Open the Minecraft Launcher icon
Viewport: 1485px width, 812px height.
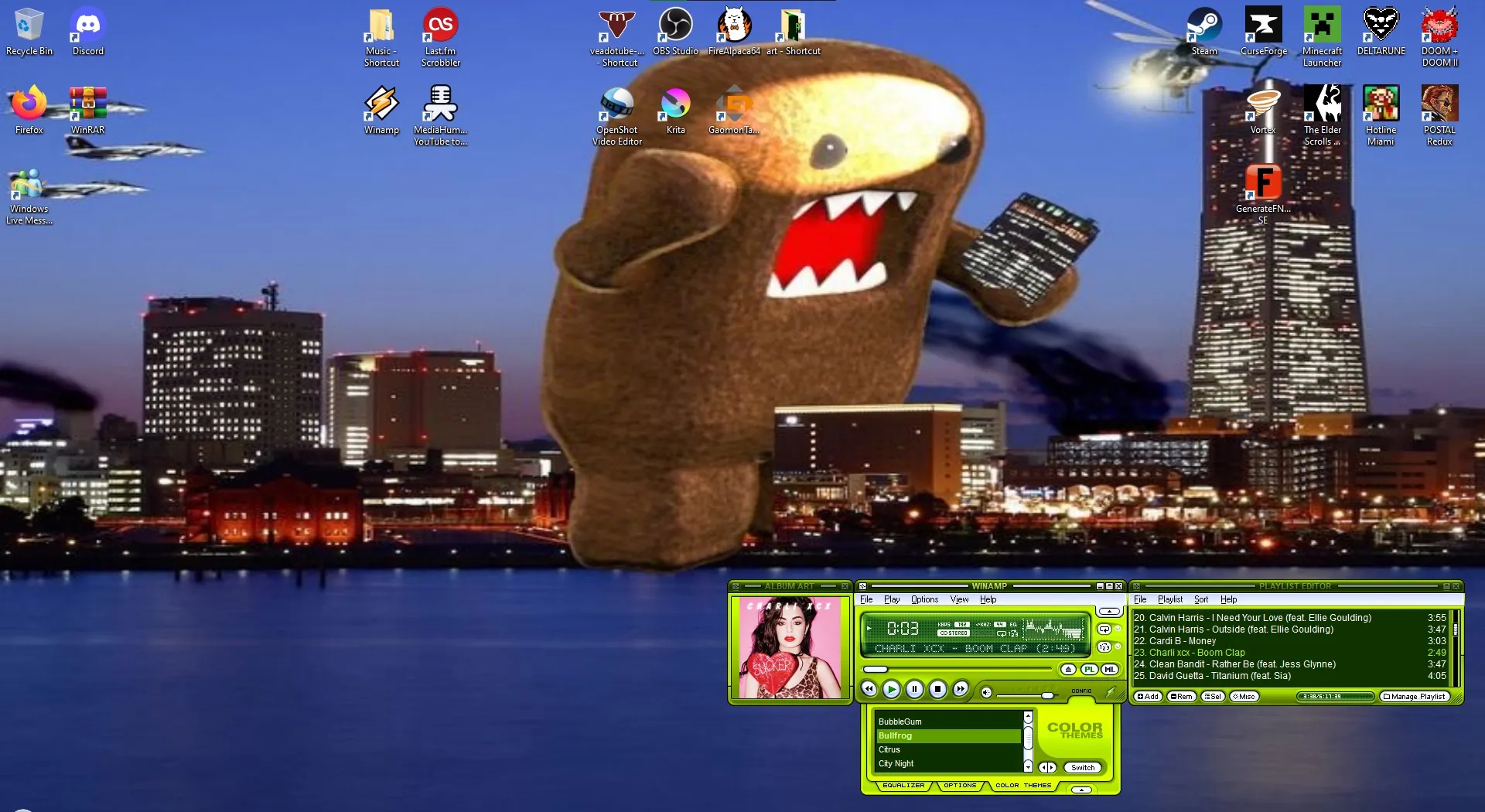pyautogui.click(x=1323, y=37)
